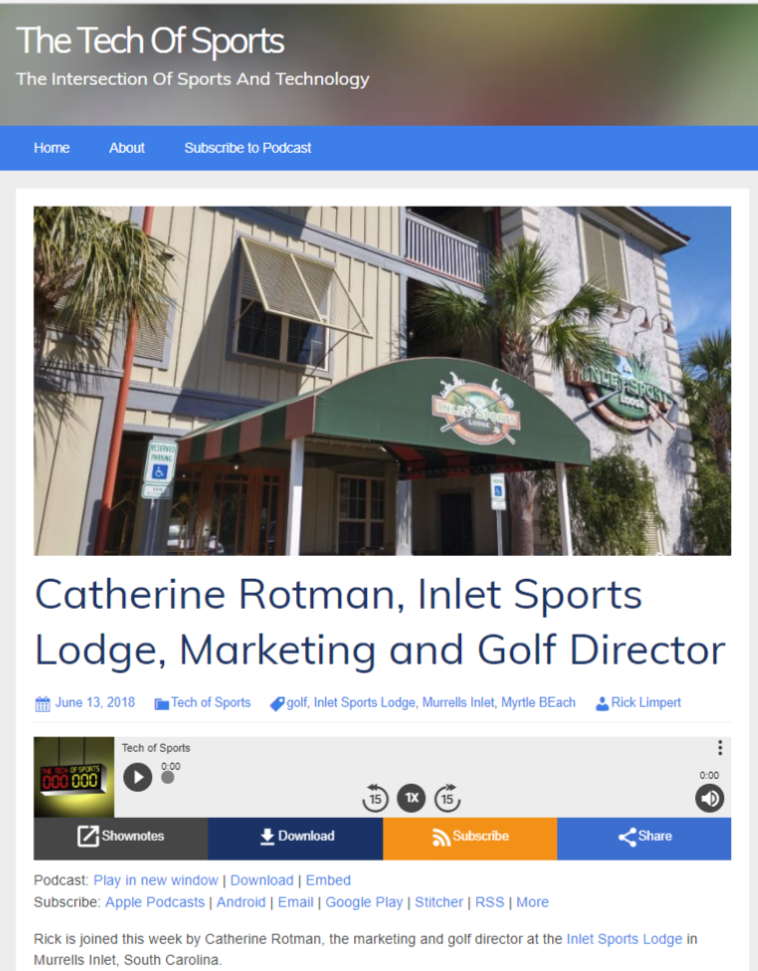Click the June 13, 2018 date link

pos(95,702)
